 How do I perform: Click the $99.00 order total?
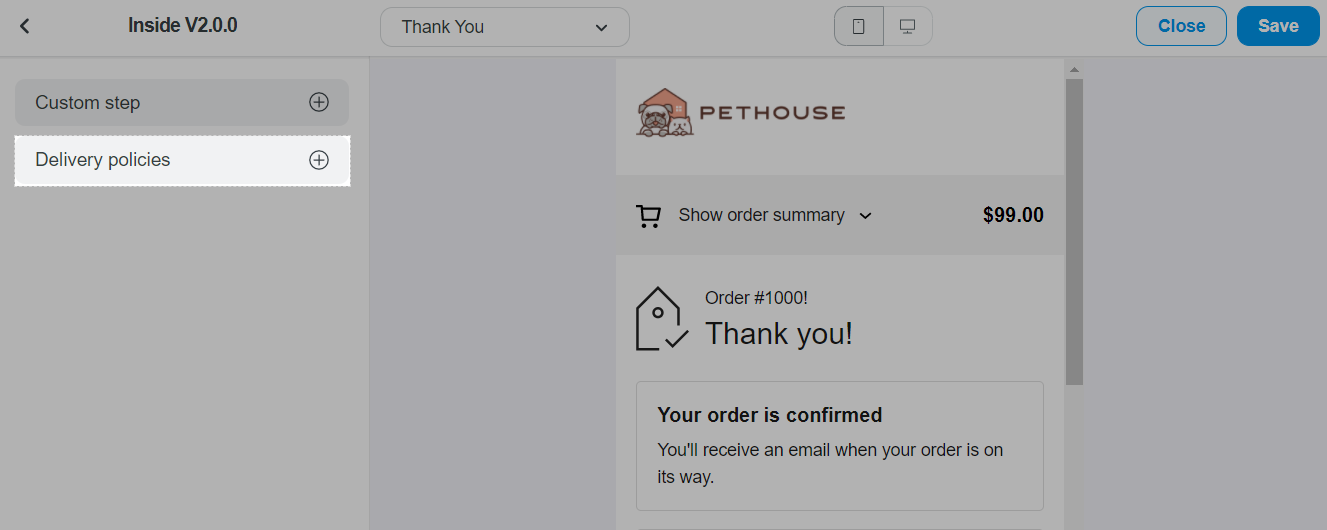click(1013, 215)
